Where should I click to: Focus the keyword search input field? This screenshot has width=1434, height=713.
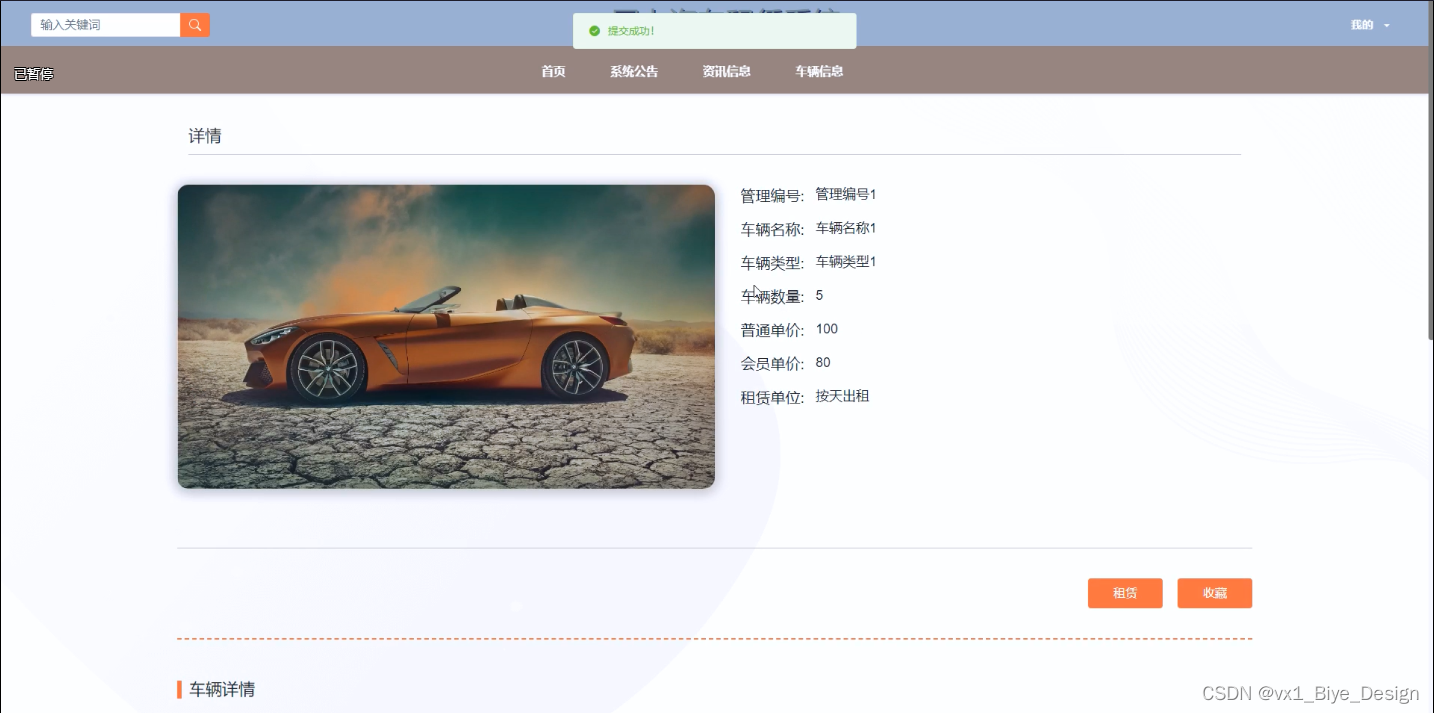[105, 25]
